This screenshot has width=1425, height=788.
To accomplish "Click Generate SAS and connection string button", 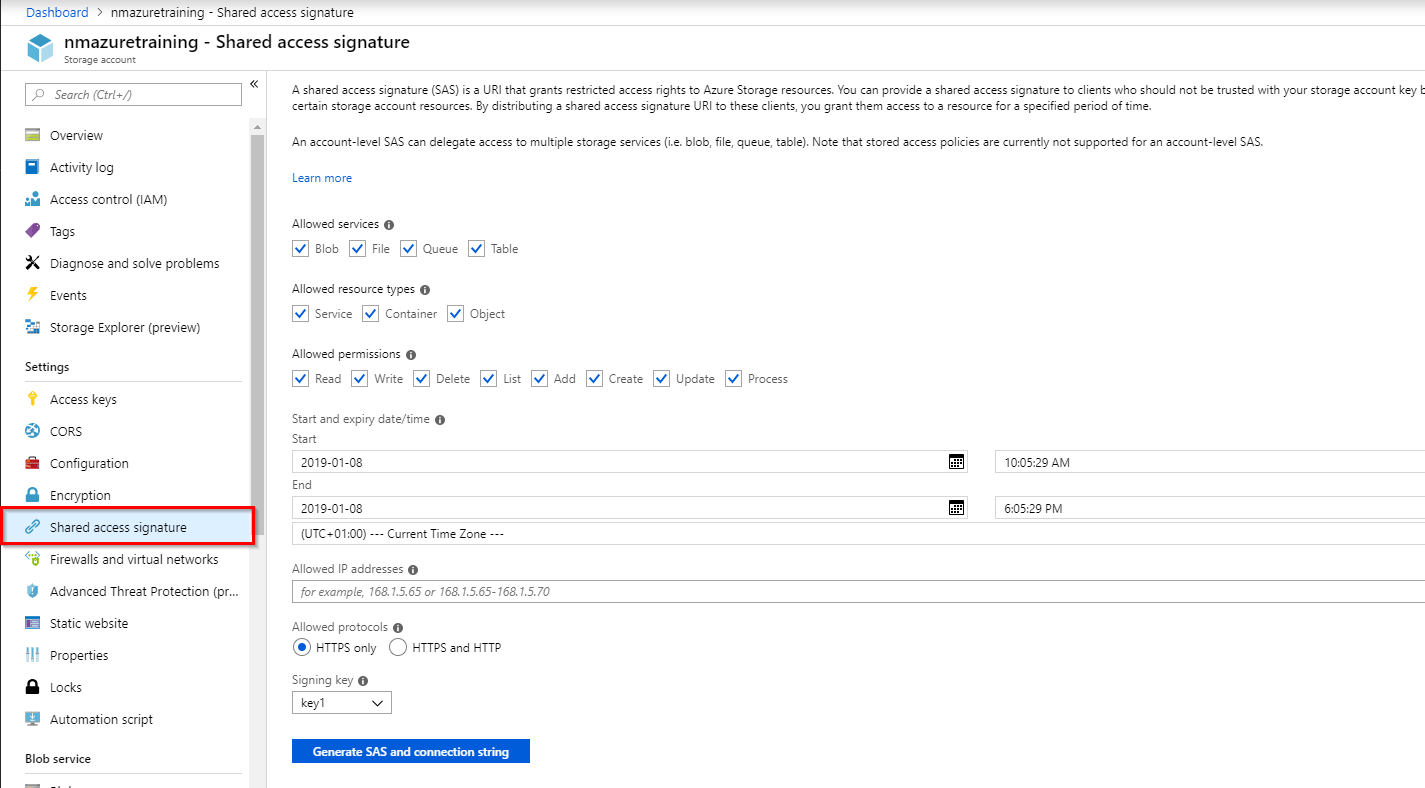I will [x=410, y=752].
